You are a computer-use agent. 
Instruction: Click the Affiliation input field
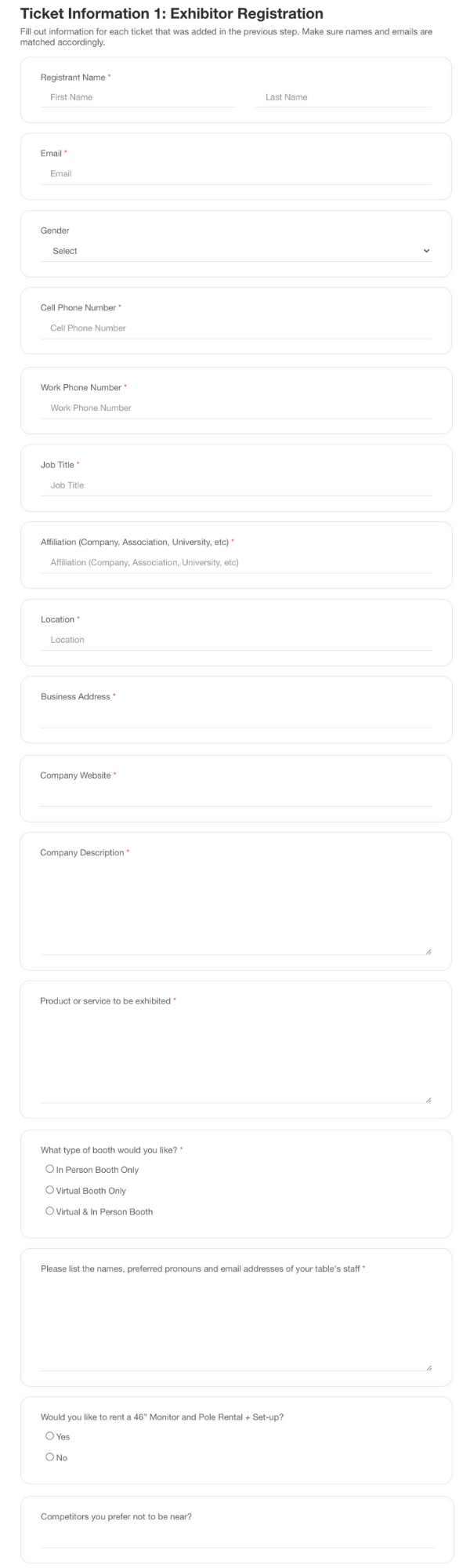point(236,563)
